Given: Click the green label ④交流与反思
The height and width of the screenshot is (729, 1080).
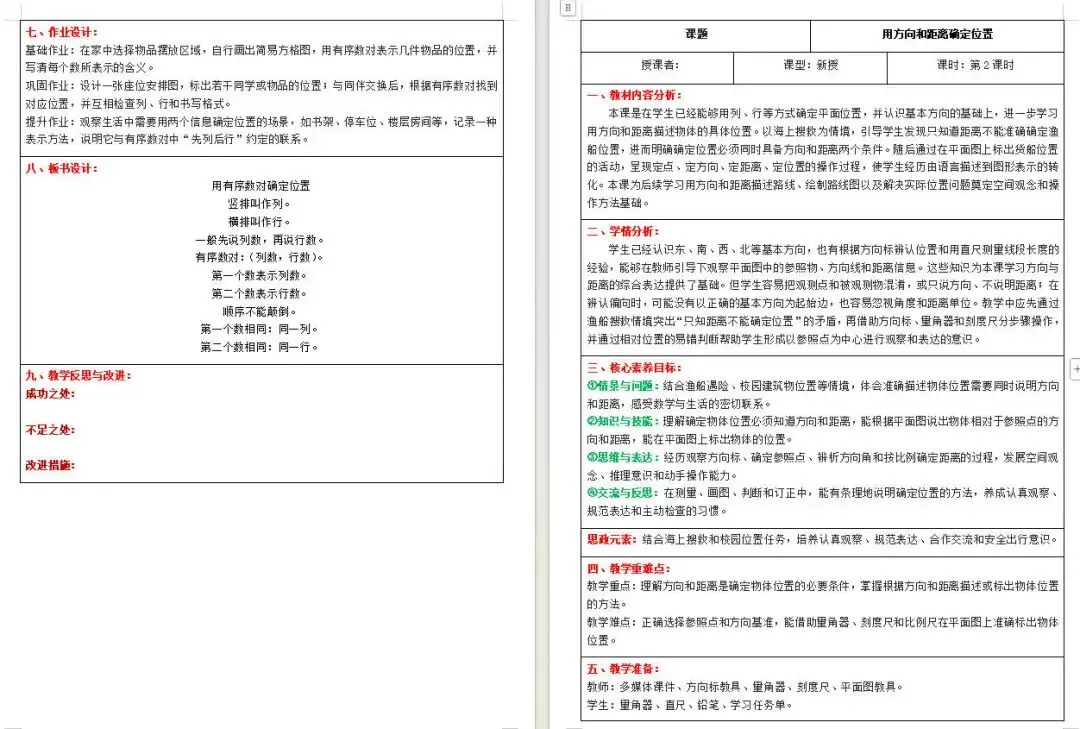Looking at the screenshot, I should click(623, 493).
